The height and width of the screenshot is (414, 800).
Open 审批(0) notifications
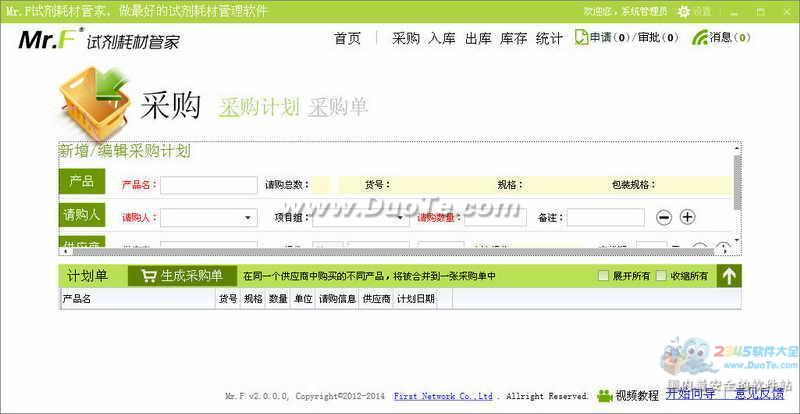click(659, 37)
